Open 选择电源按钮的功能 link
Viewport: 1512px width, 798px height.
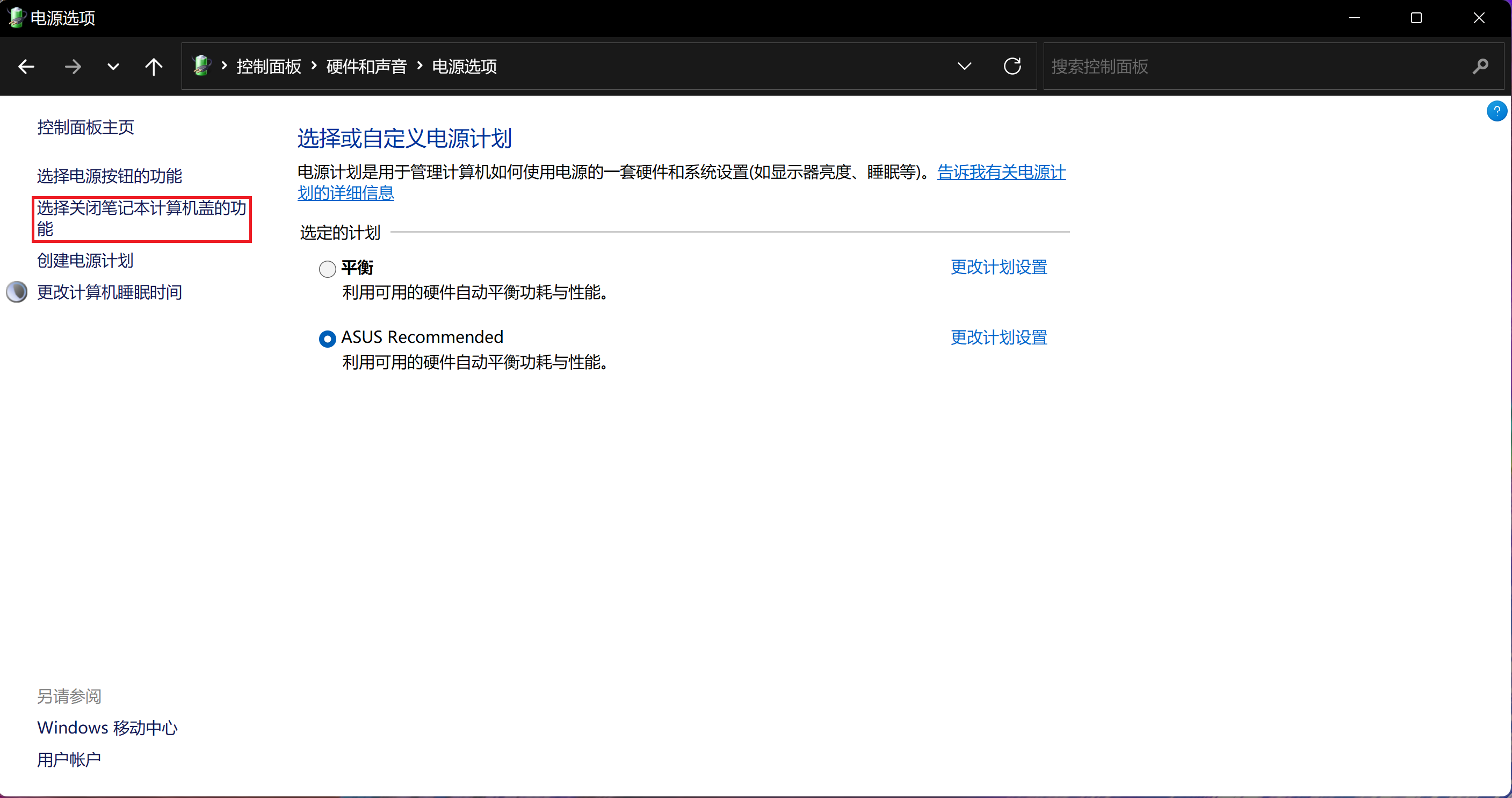[x=110, y=176]
